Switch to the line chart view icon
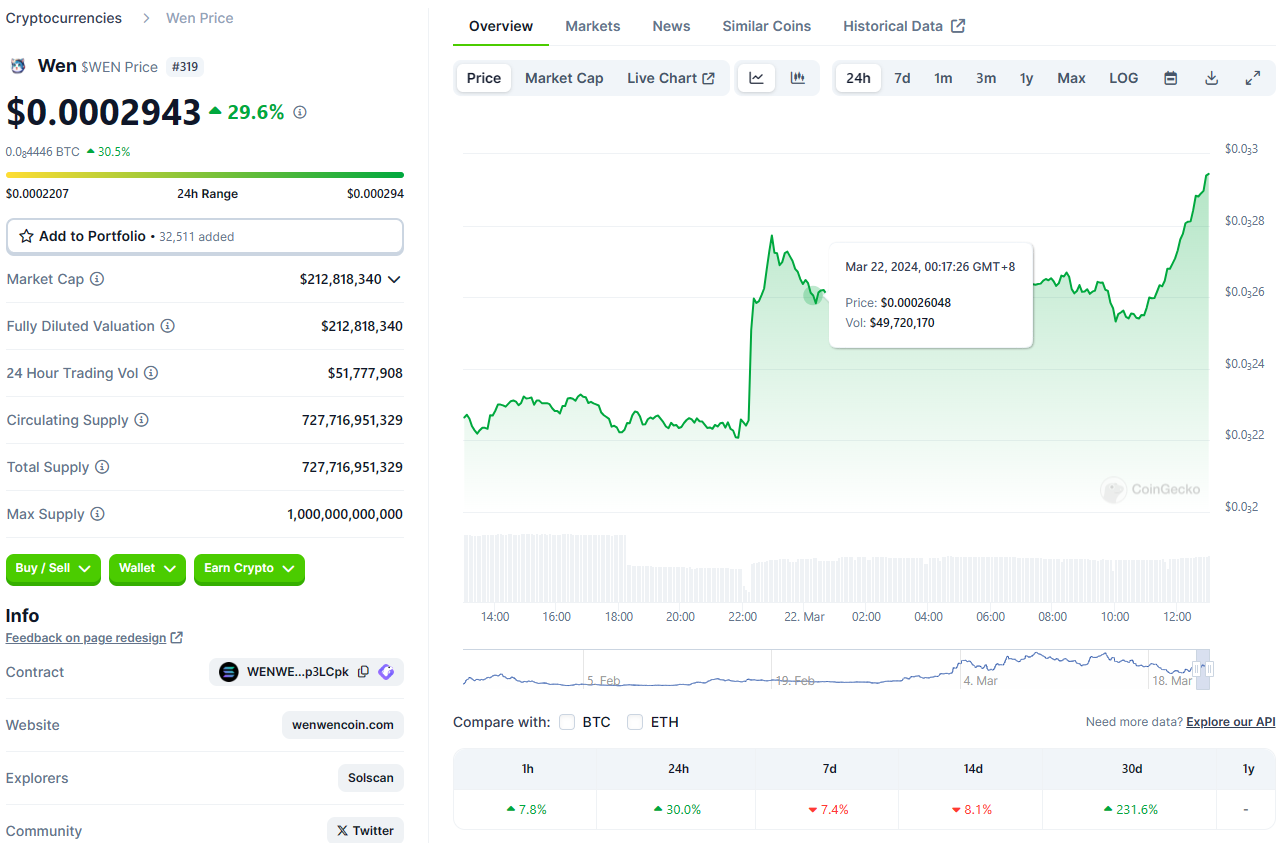Image resolution: width=1277 pixels, height=843 pixels. [756, 78]
